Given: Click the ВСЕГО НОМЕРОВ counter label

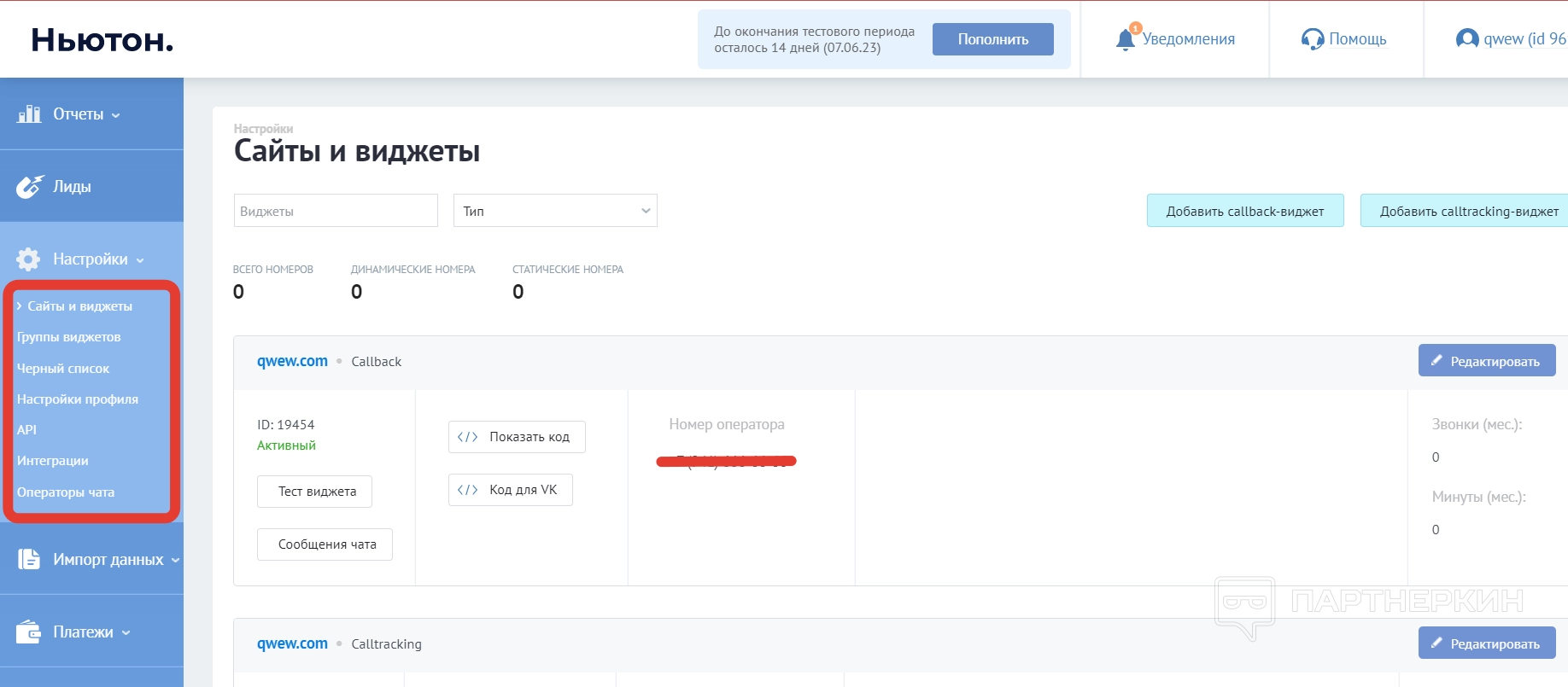Looking at the screenshot, I should click(273, 270).
